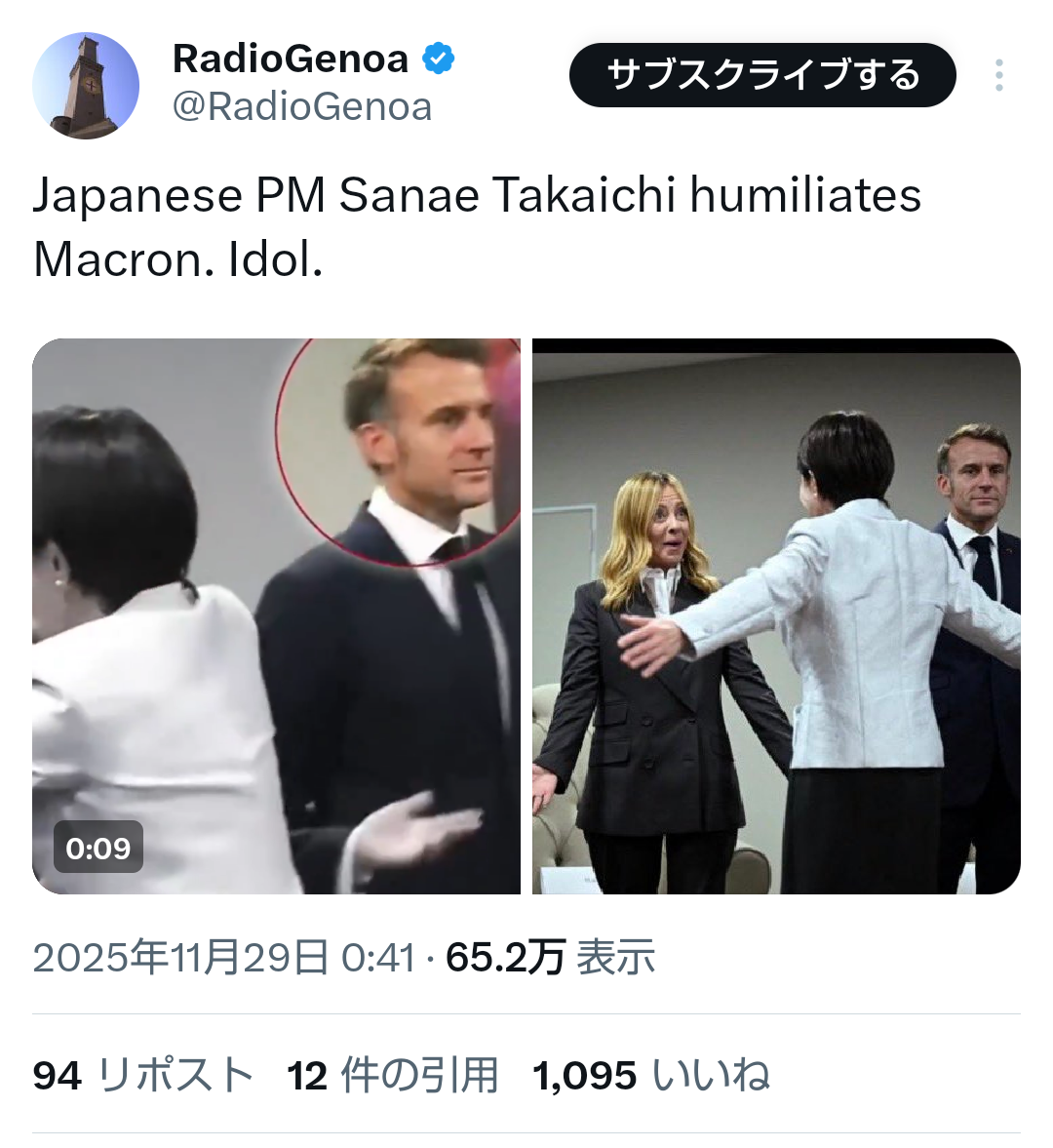Open the 12 件の引用 quotes list
The width and height of the screenshot is (1053, 1148).
pyautogui.click(x=392, y=1076)
